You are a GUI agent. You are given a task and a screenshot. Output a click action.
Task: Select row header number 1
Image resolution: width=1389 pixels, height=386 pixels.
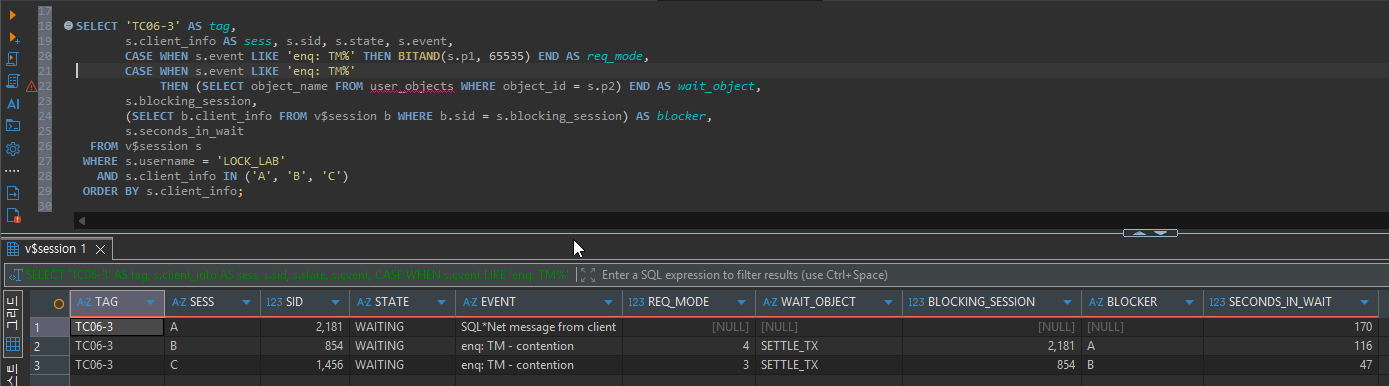coord(49,327)
